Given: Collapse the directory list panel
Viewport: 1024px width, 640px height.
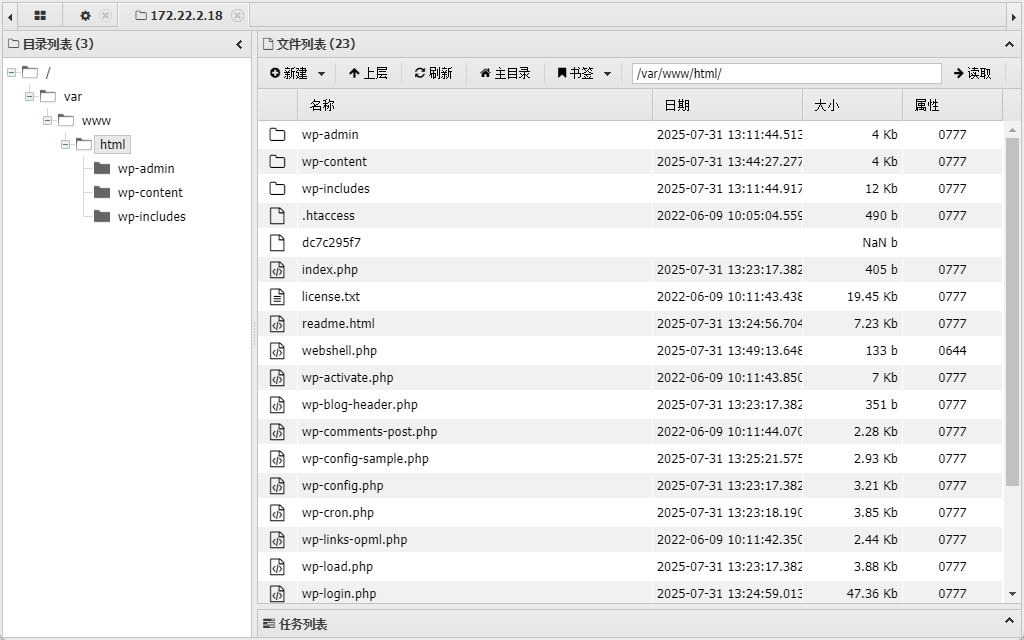Looking at the screenshot, I should [x=239, y=44].
